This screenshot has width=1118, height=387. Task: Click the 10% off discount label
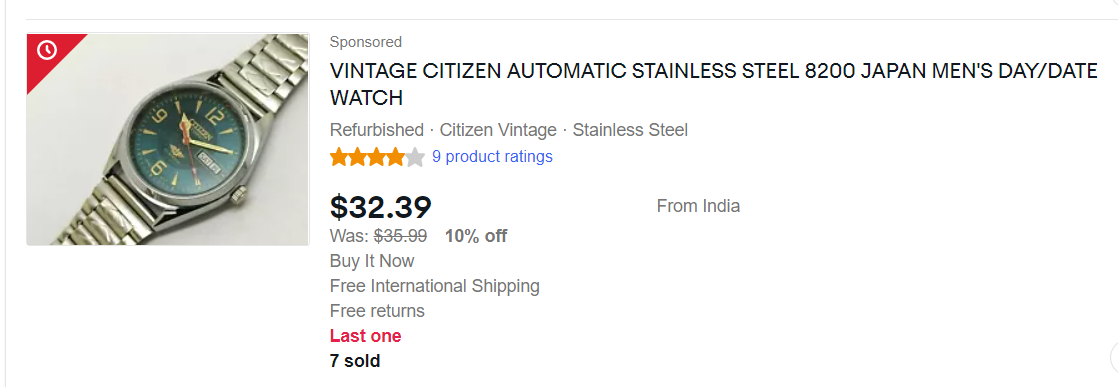476,236
